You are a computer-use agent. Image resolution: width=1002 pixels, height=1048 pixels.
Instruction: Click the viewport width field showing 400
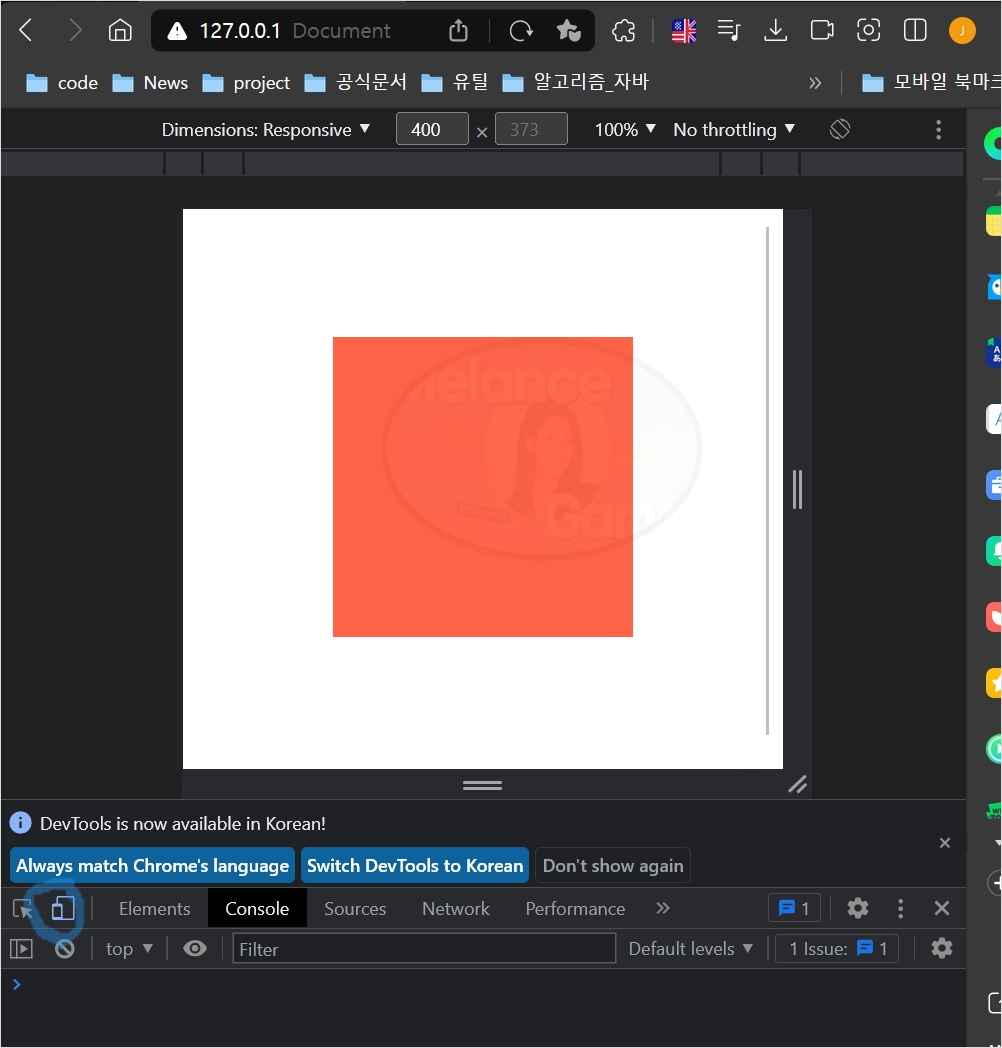click(x=432, y=129)
